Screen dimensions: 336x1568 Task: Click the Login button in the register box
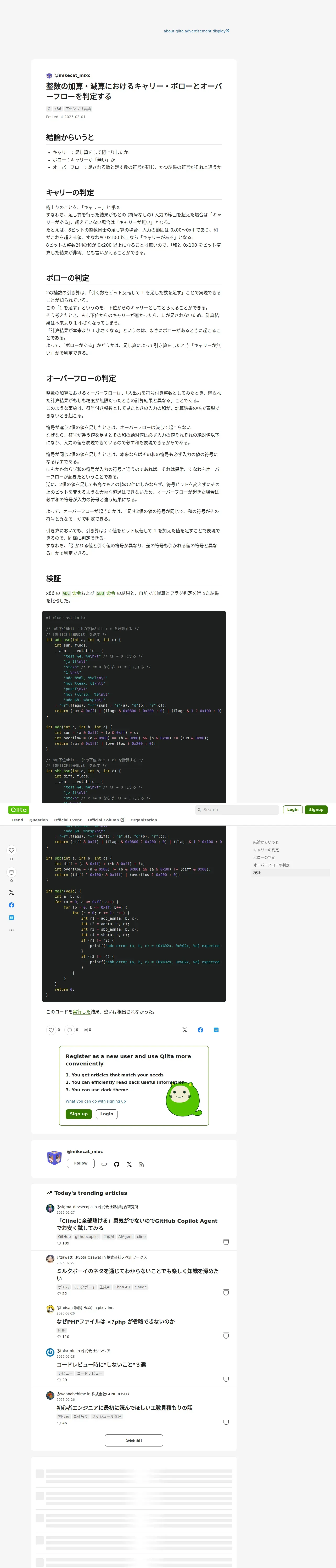pyautogui.click(x=107, y=1114)
